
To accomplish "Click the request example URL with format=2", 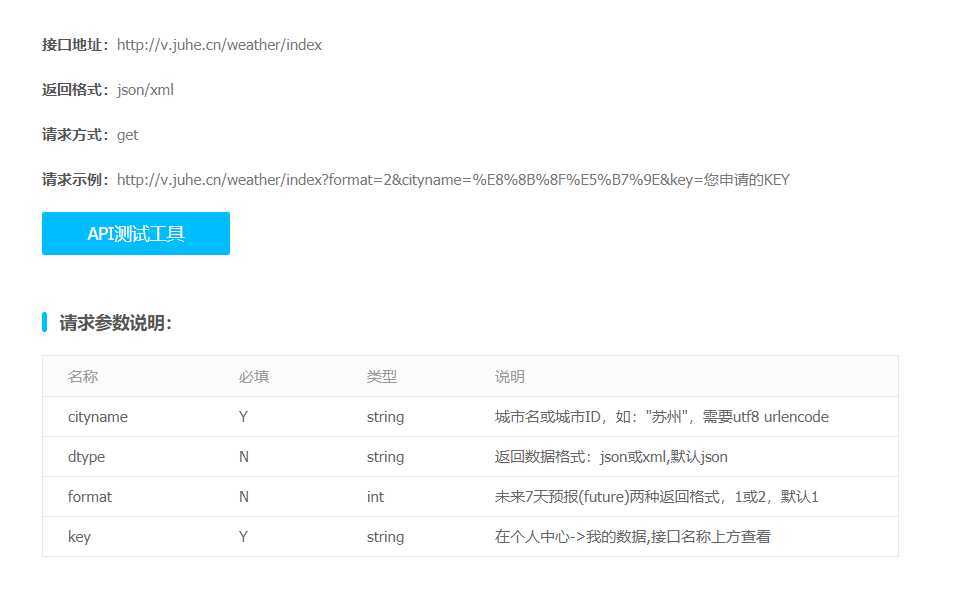I will pyautogui.click(x=453, y=180).
